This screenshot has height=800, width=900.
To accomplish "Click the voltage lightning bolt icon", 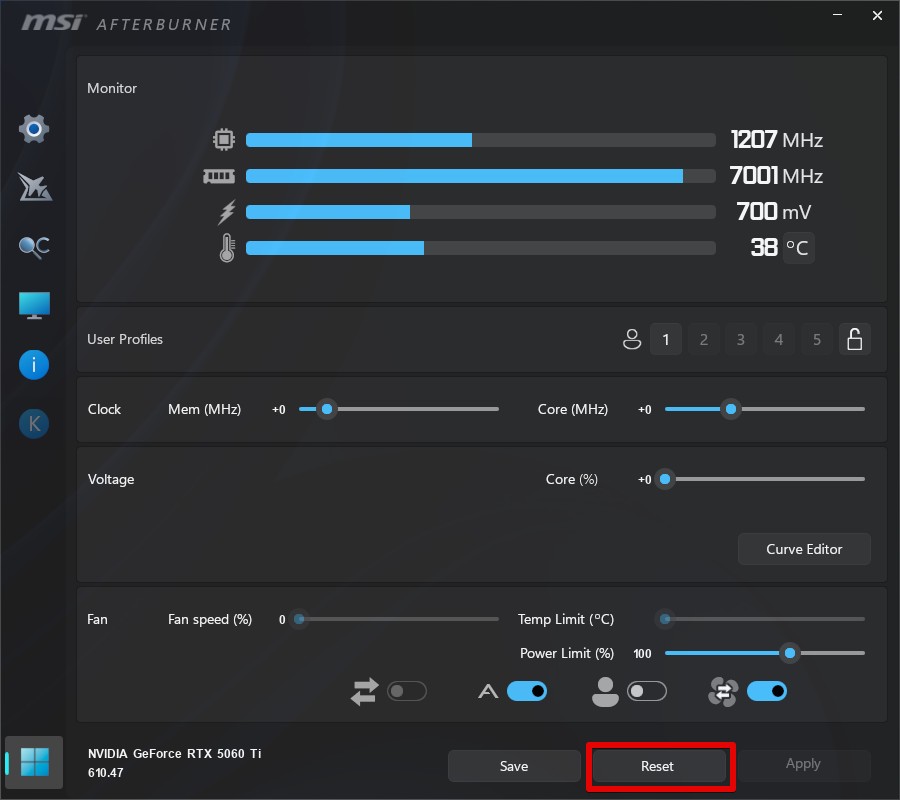I will 227,212.
